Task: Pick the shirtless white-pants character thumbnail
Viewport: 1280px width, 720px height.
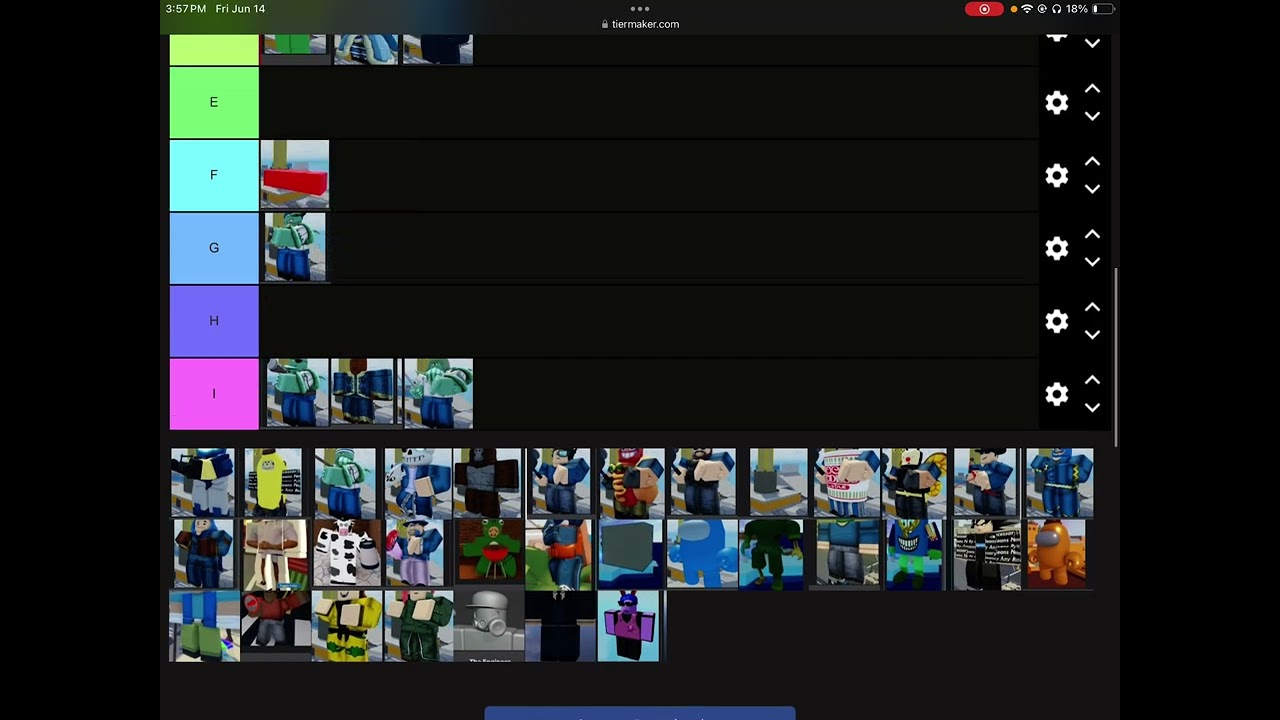Action: click(x=275, y=554)
